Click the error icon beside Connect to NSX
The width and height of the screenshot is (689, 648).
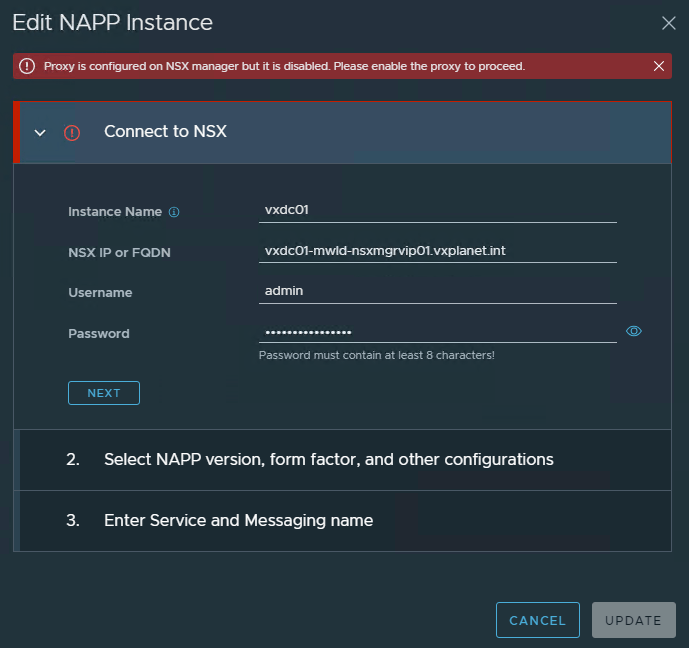click(x=72, y=132)
